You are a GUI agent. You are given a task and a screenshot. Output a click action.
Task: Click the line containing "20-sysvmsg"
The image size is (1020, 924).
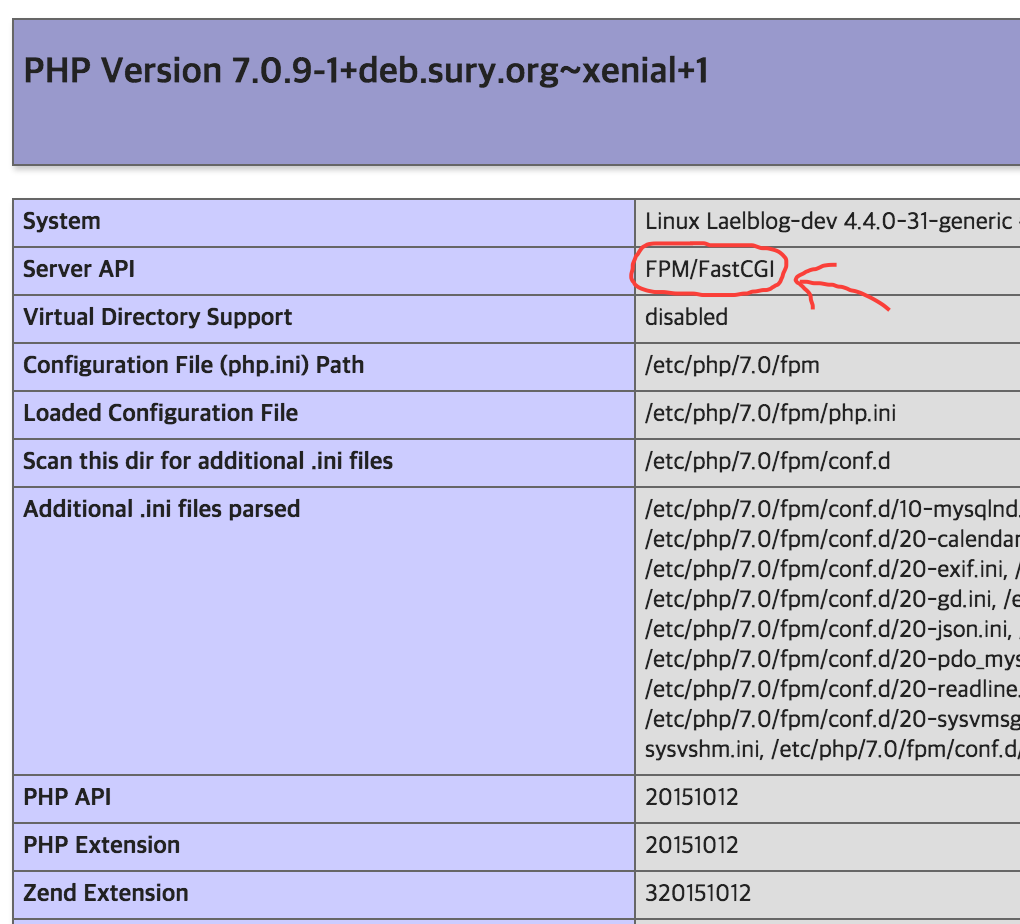point(832,719)
